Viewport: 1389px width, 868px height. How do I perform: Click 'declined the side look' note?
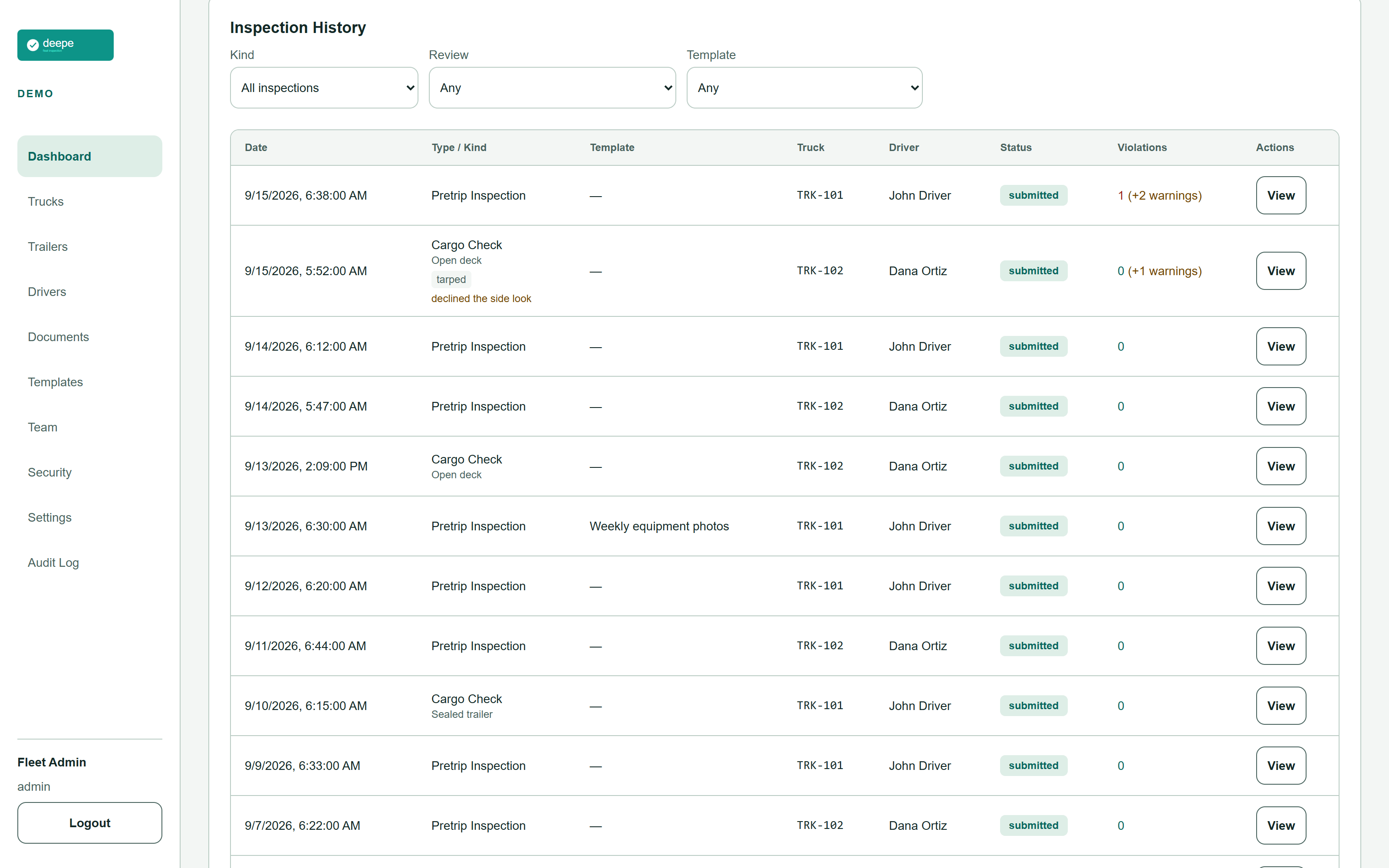click(x=481, y=299)
